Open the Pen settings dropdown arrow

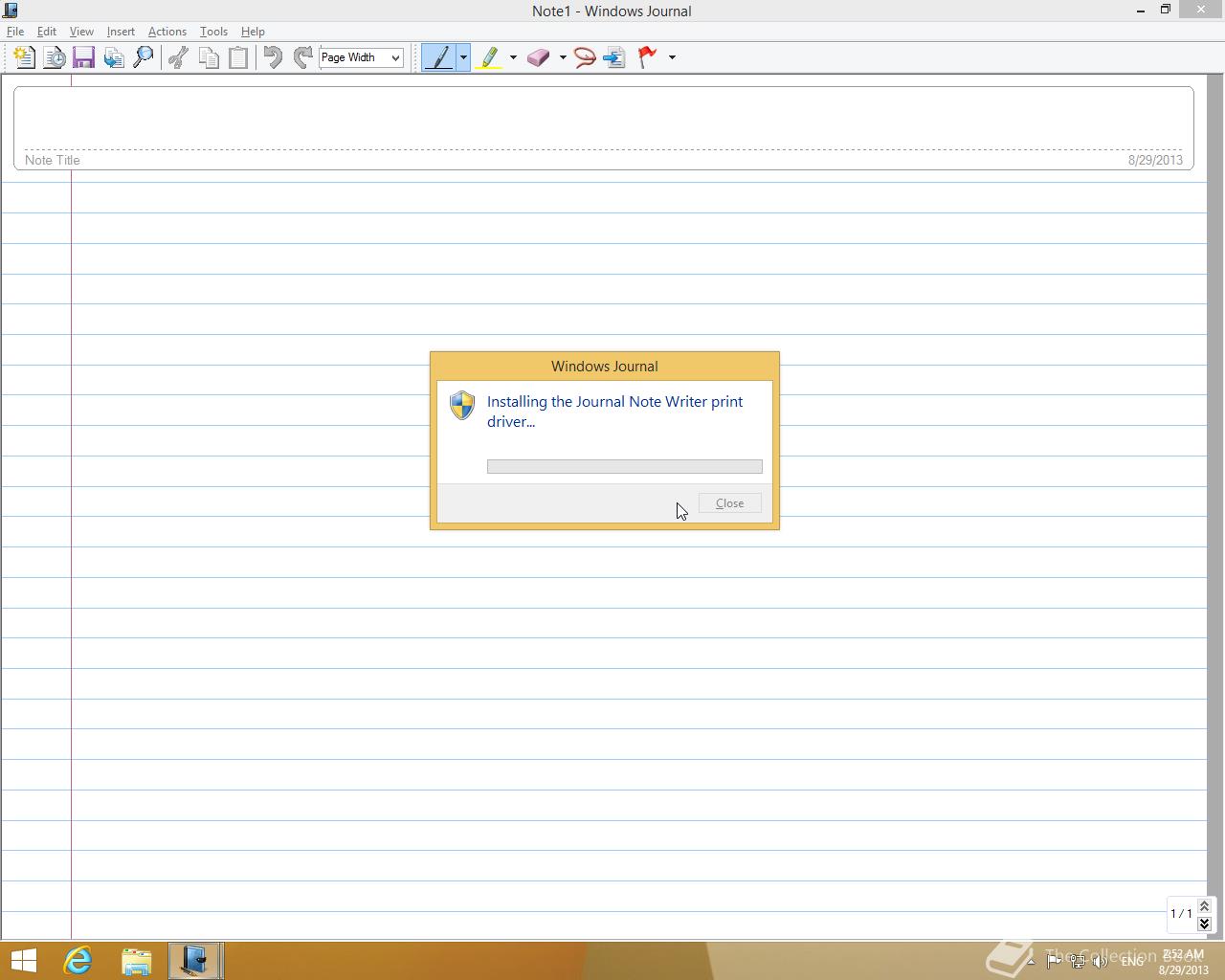(x=463, y=57)
